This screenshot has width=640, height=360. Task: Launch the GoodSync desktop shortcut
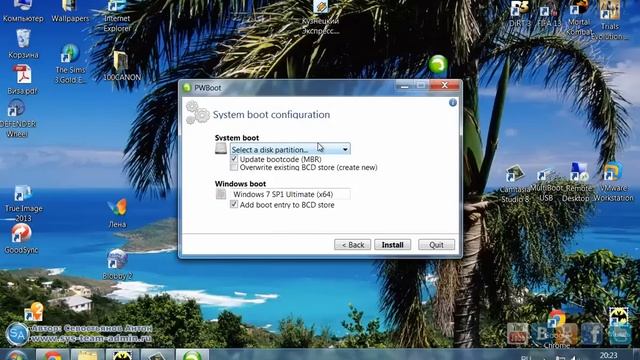tap(21, 240)
